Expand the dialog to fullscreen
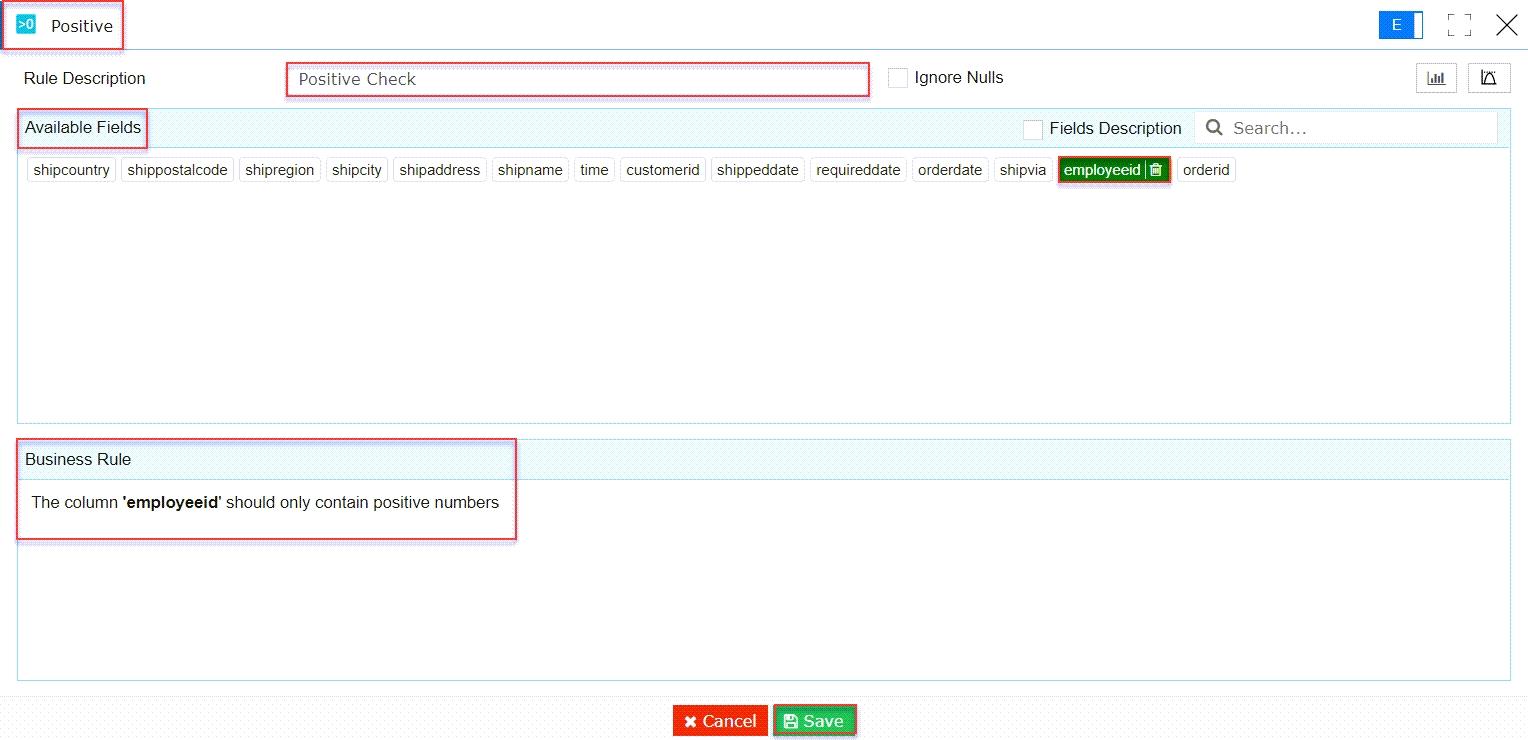The height and width of the screenshot is (740, 1528). click(x=1459, y=25)
